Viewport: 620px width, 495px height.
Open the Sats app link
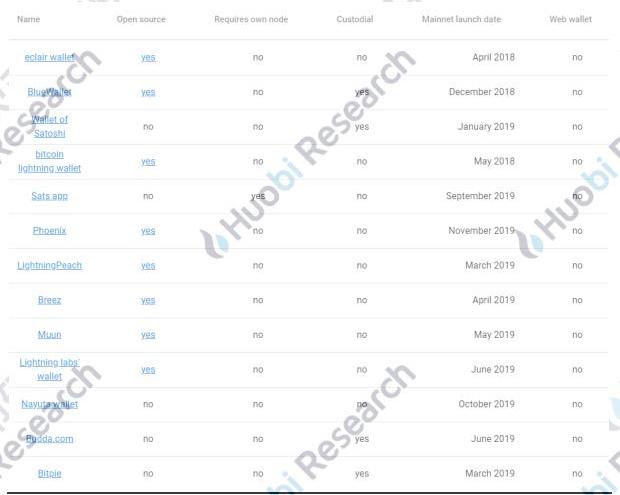49,196
